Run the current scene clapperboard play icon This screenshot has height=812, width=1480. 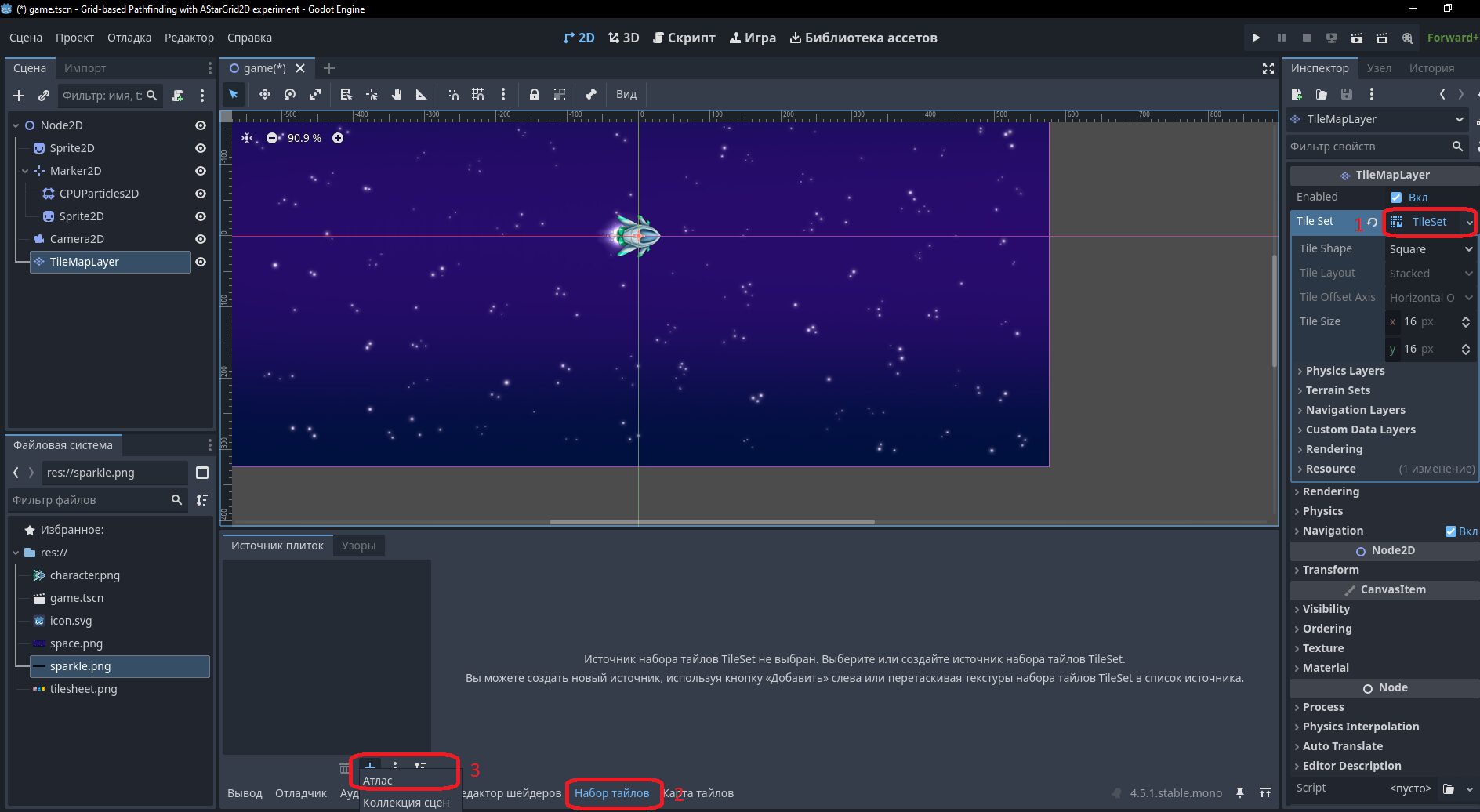[1357, 38]
